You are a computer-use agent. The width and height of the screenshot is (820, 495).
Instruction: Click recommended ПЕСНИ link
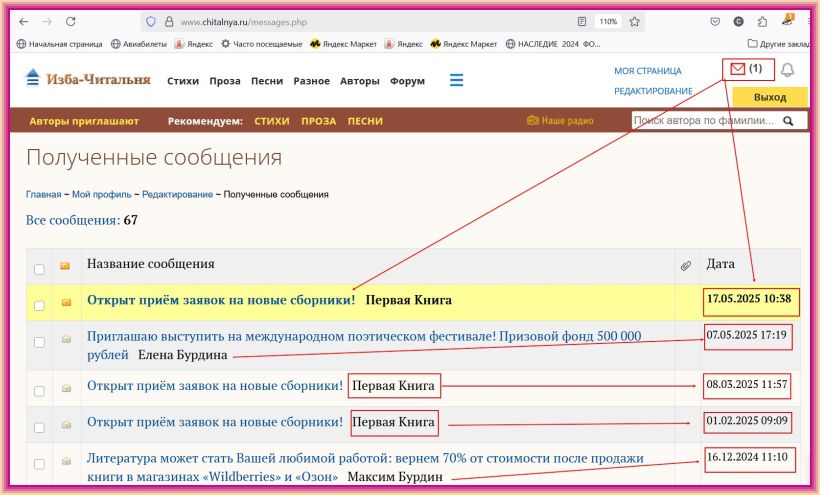pos(365,121)
